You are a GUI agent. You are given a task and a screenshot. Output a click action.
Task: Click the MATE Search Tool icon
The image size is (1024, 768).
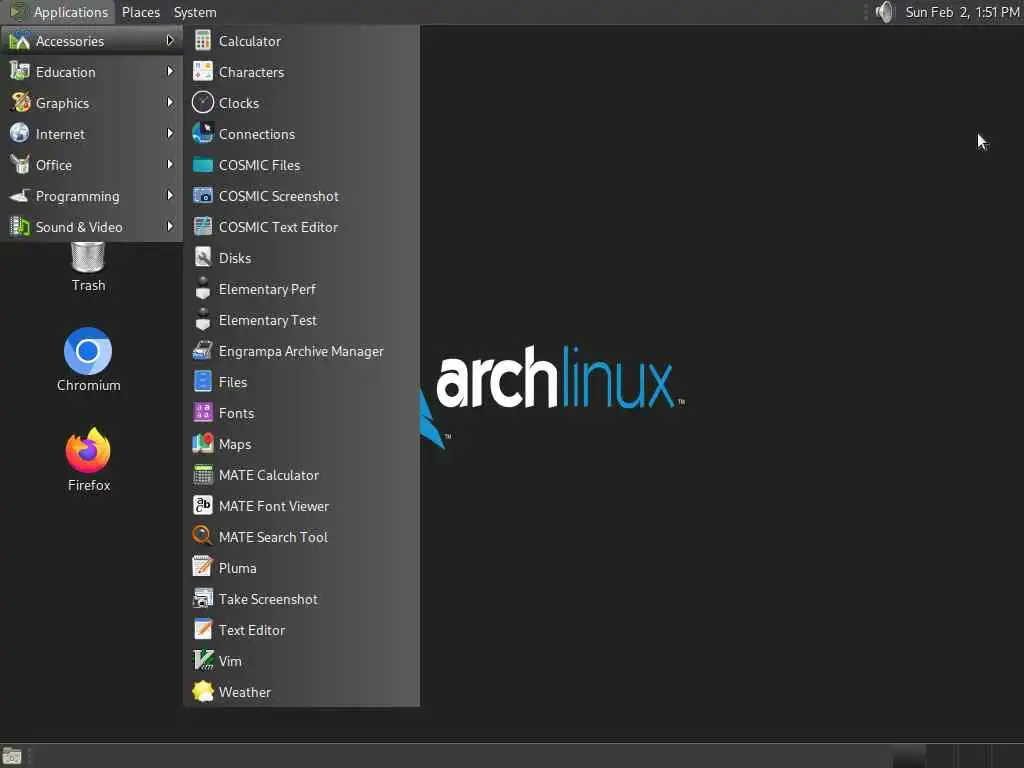click(202, 536)
